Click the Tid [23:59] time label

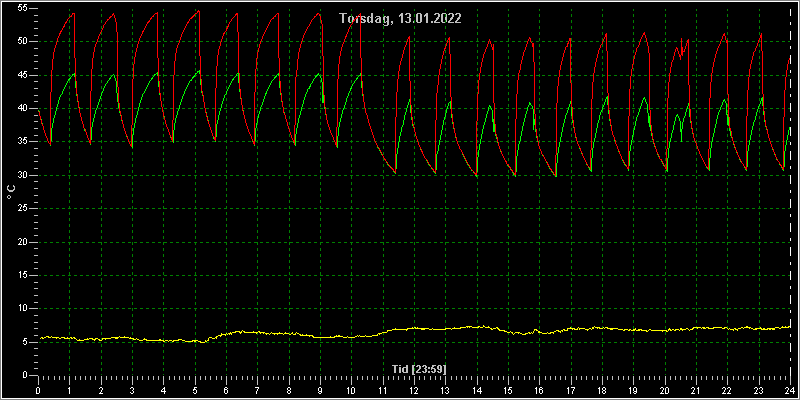tap(419, 369)
